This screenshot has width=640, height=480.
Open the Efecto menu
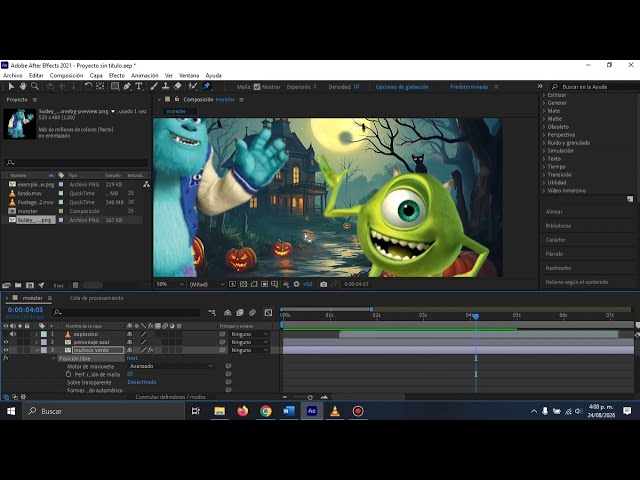[117, 76]
